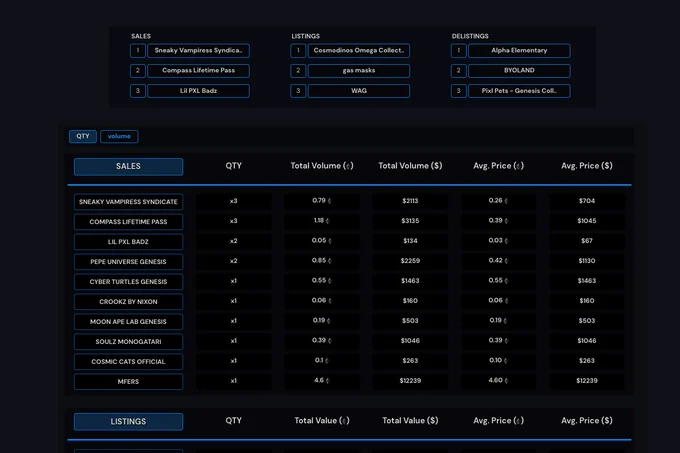The height and width of the screenshot is (453, 680).
Task: Click the $2113 total volume cell
Action: [x=410, y=201]
